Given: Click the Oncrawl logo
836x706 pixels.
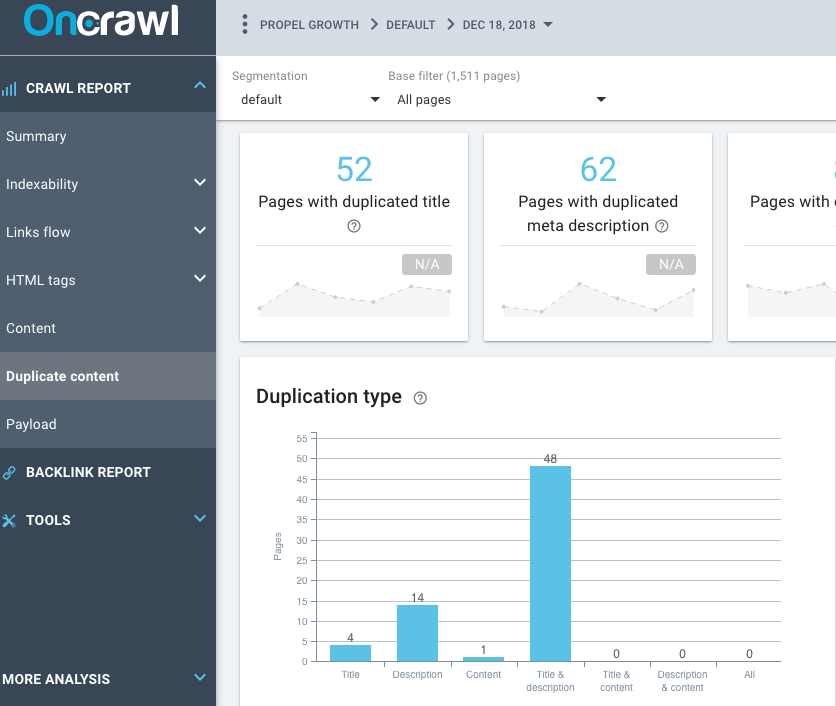Looking at the screenshot, I should [101, 22].
